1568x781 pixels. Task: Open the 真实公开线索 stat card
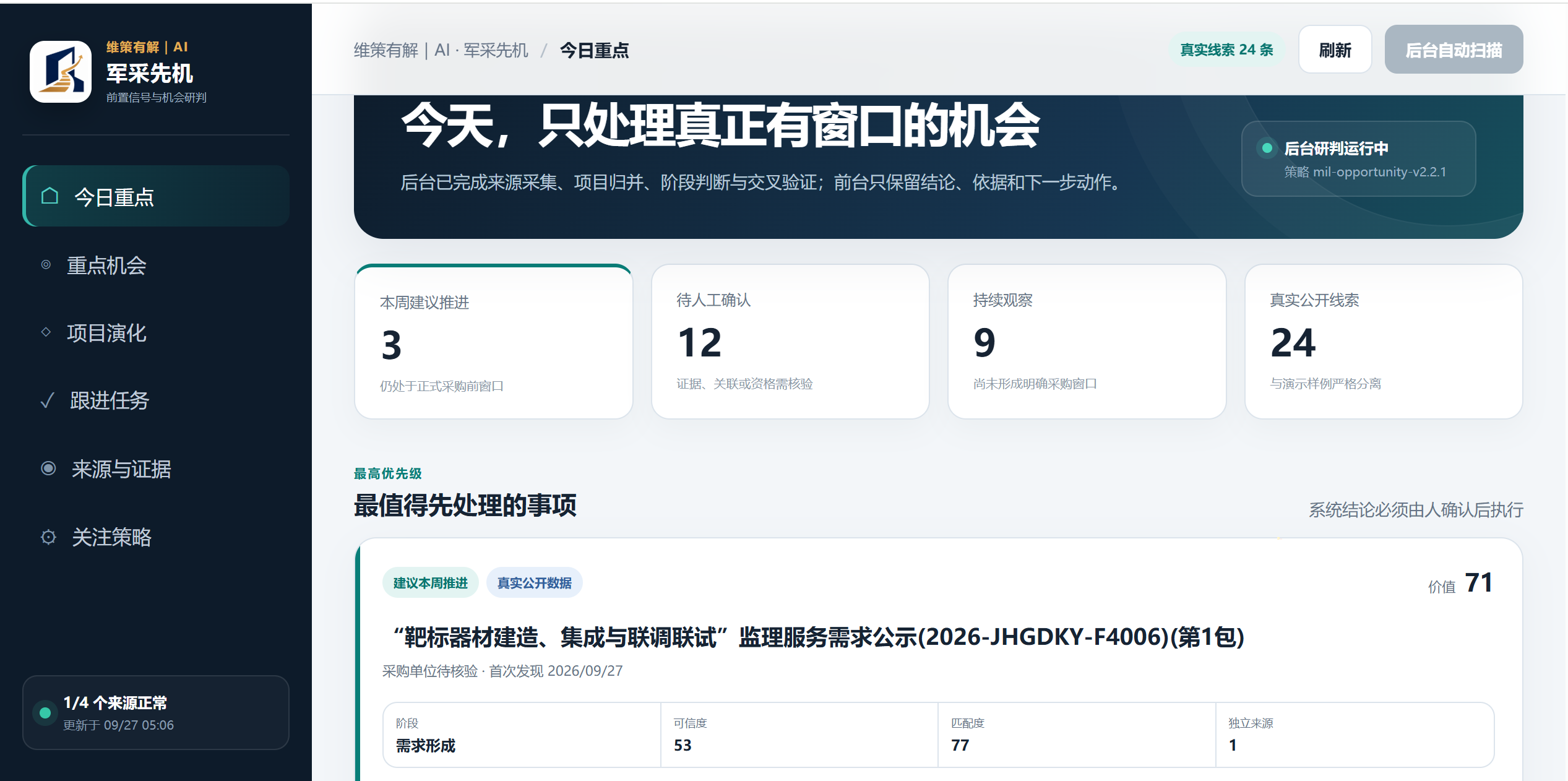(1384, 342)
